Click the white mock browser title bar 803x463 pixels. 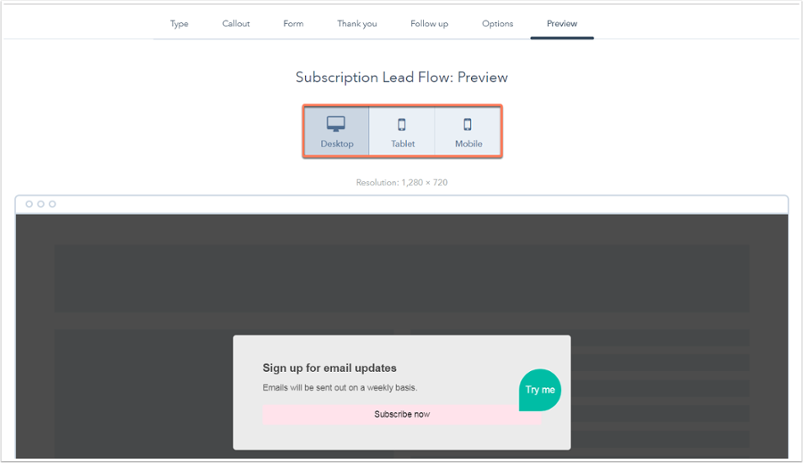(402, 204)
